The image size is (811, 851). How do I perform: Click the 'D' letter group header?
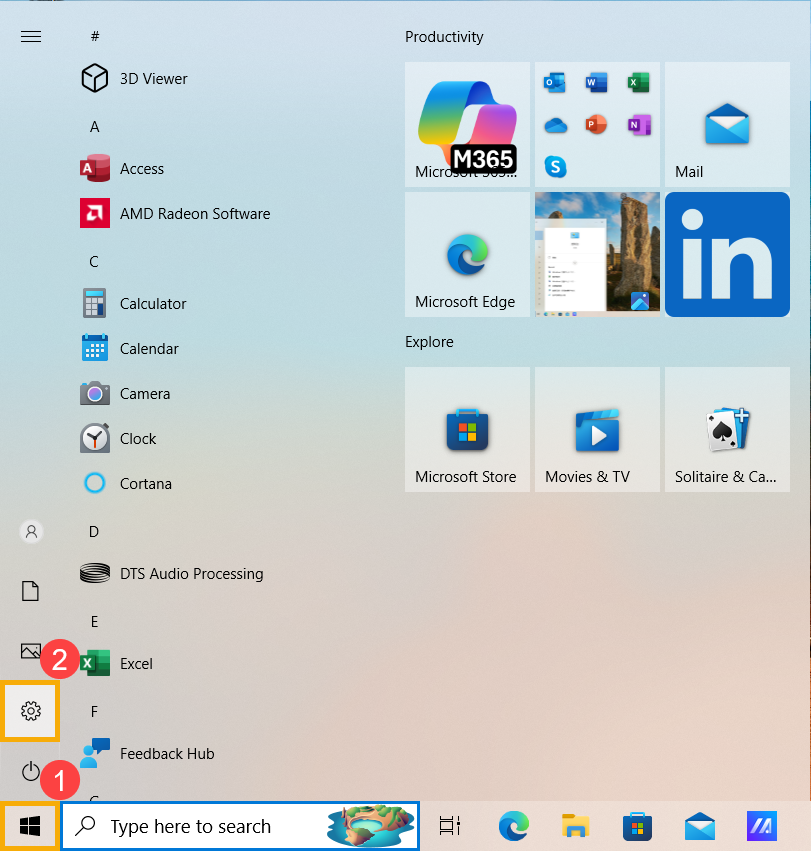(94, 532)
